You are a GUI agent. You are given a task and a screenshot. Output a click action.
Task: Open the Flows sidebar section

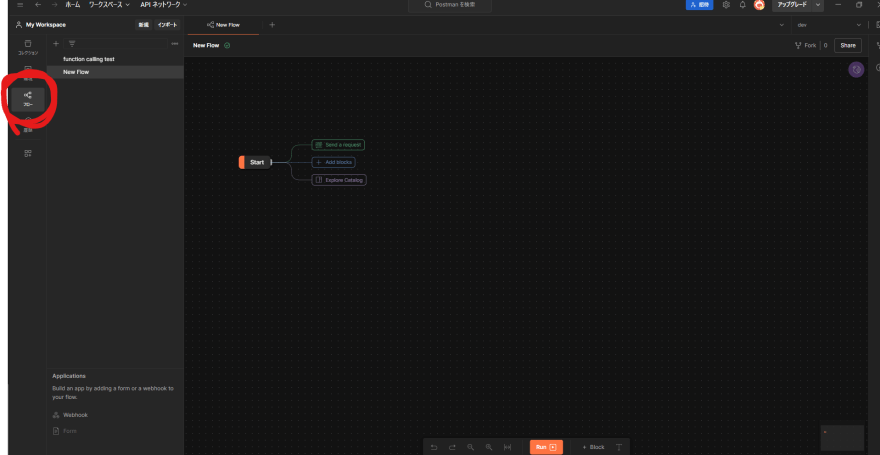click(28, 99)
